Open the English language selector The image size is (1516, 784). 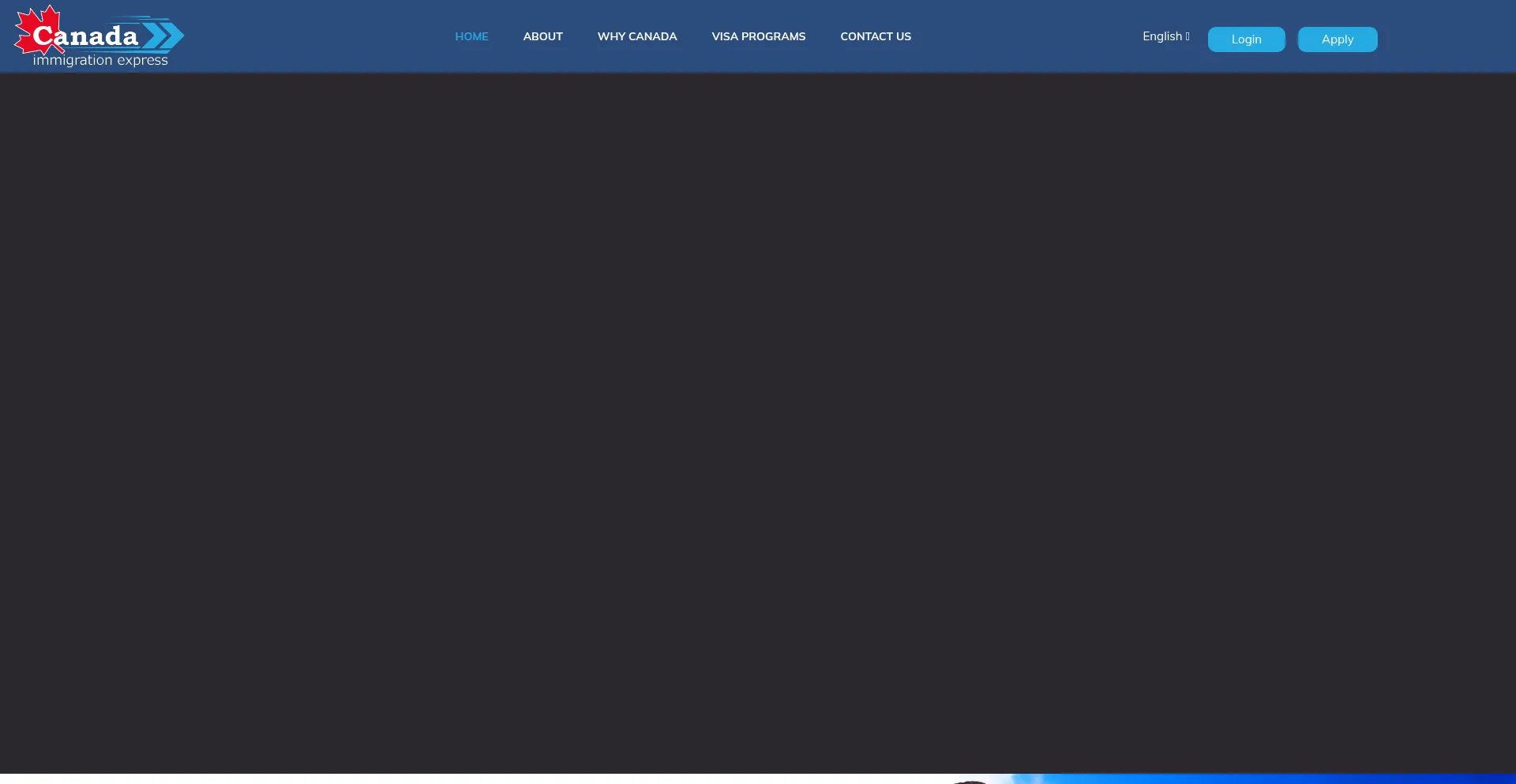pyautogui.click(x=1162, y=36)
